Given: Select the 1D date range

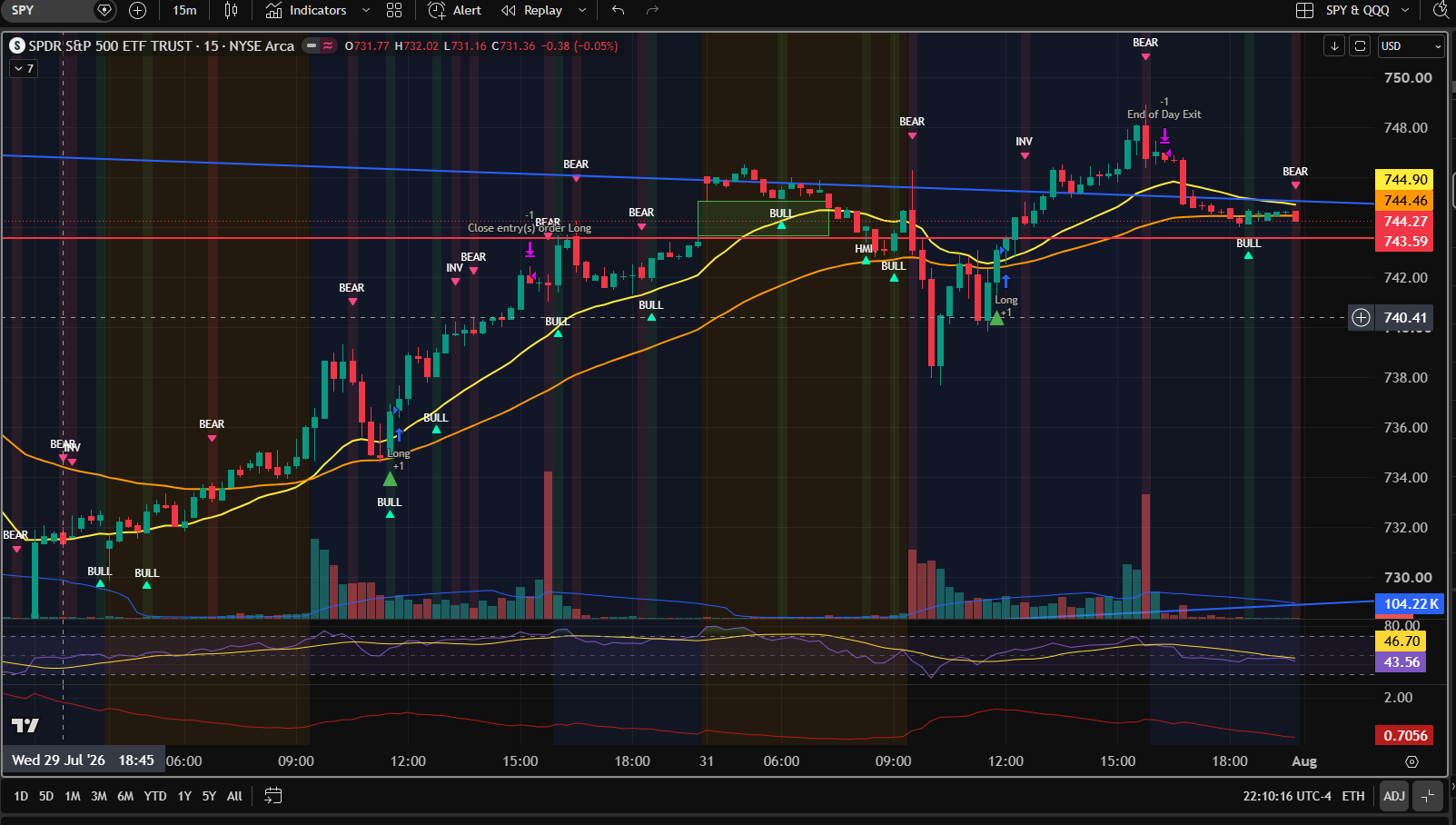Looking at the screenshot, I should 21,796.
